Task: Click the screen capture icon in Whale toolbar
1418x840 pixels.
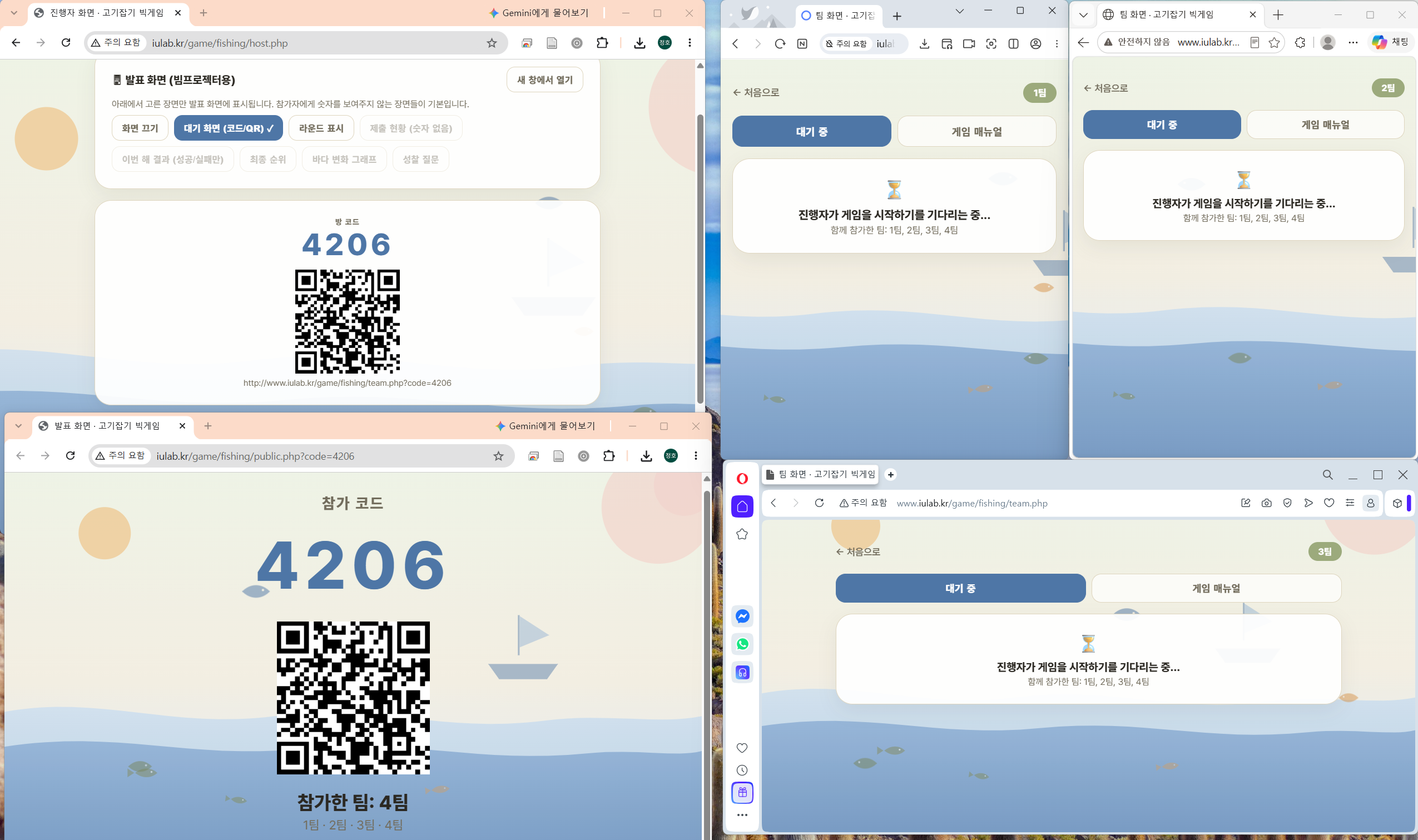Action: tap(991, 43)
